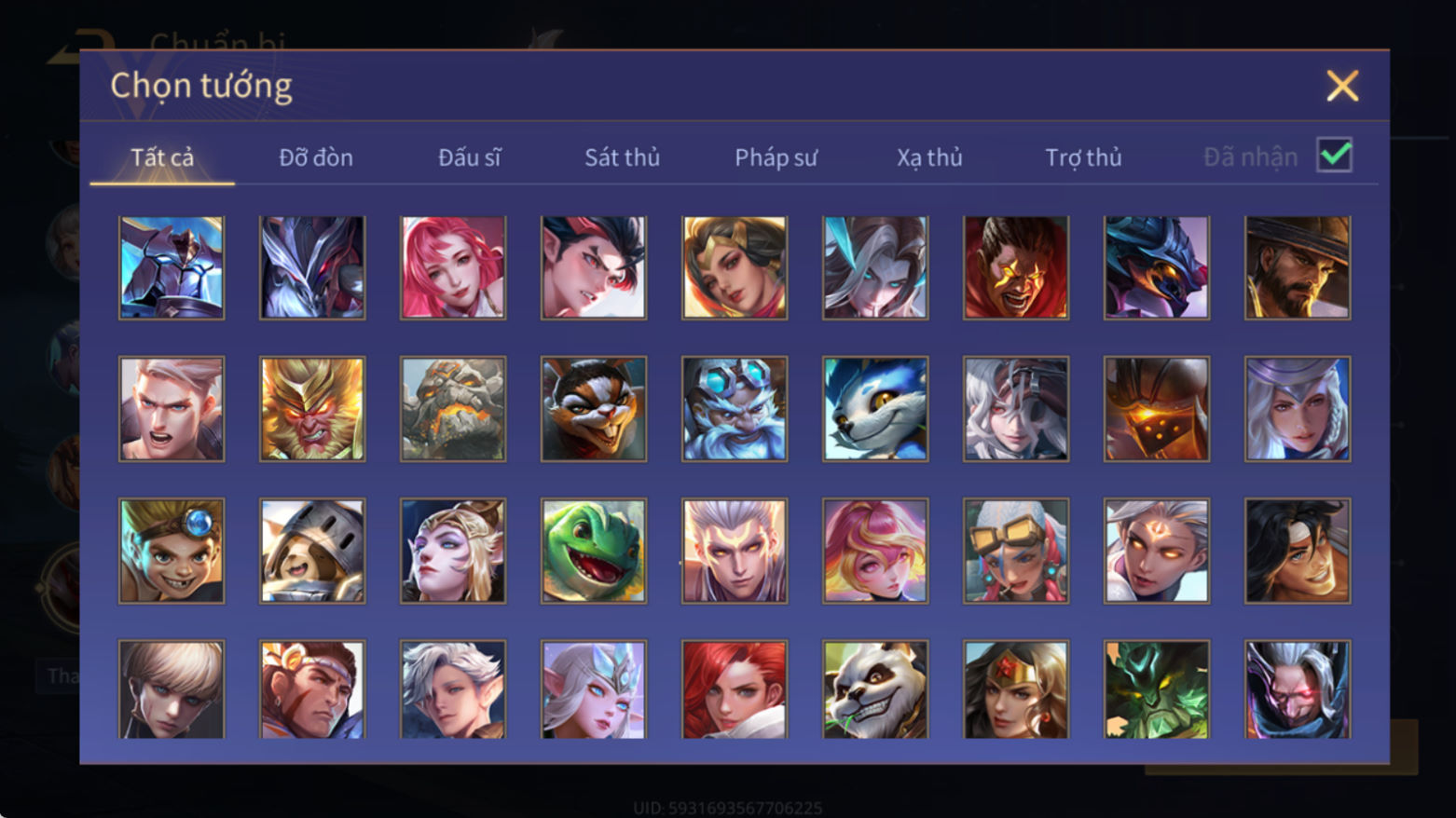Choose the Wonder Woman hero portrait

[x=1016, y=689]
